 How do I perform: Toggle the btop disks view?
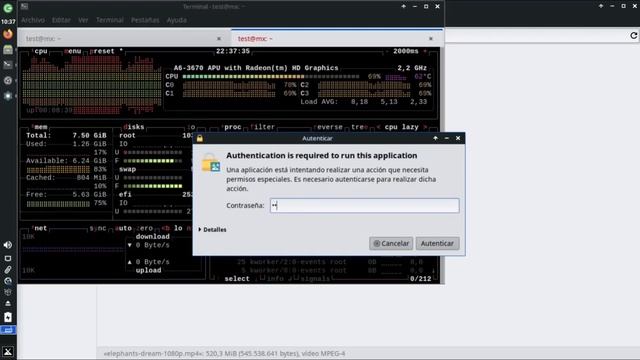(134, 127)
